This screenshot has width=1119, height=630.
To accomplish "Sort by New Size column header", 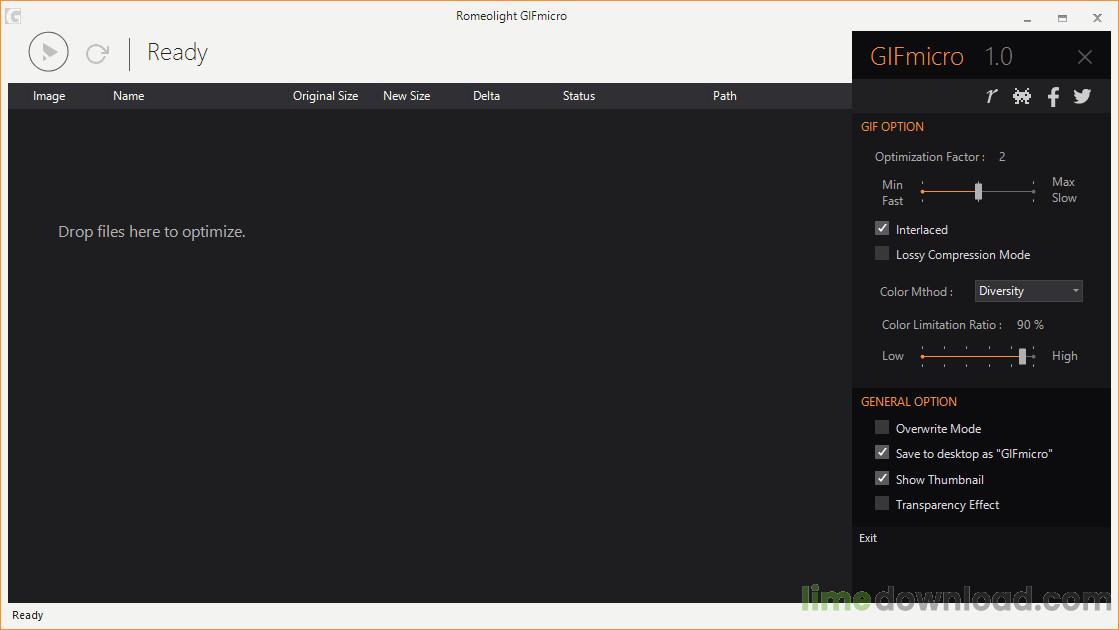I will pos(407,96).
